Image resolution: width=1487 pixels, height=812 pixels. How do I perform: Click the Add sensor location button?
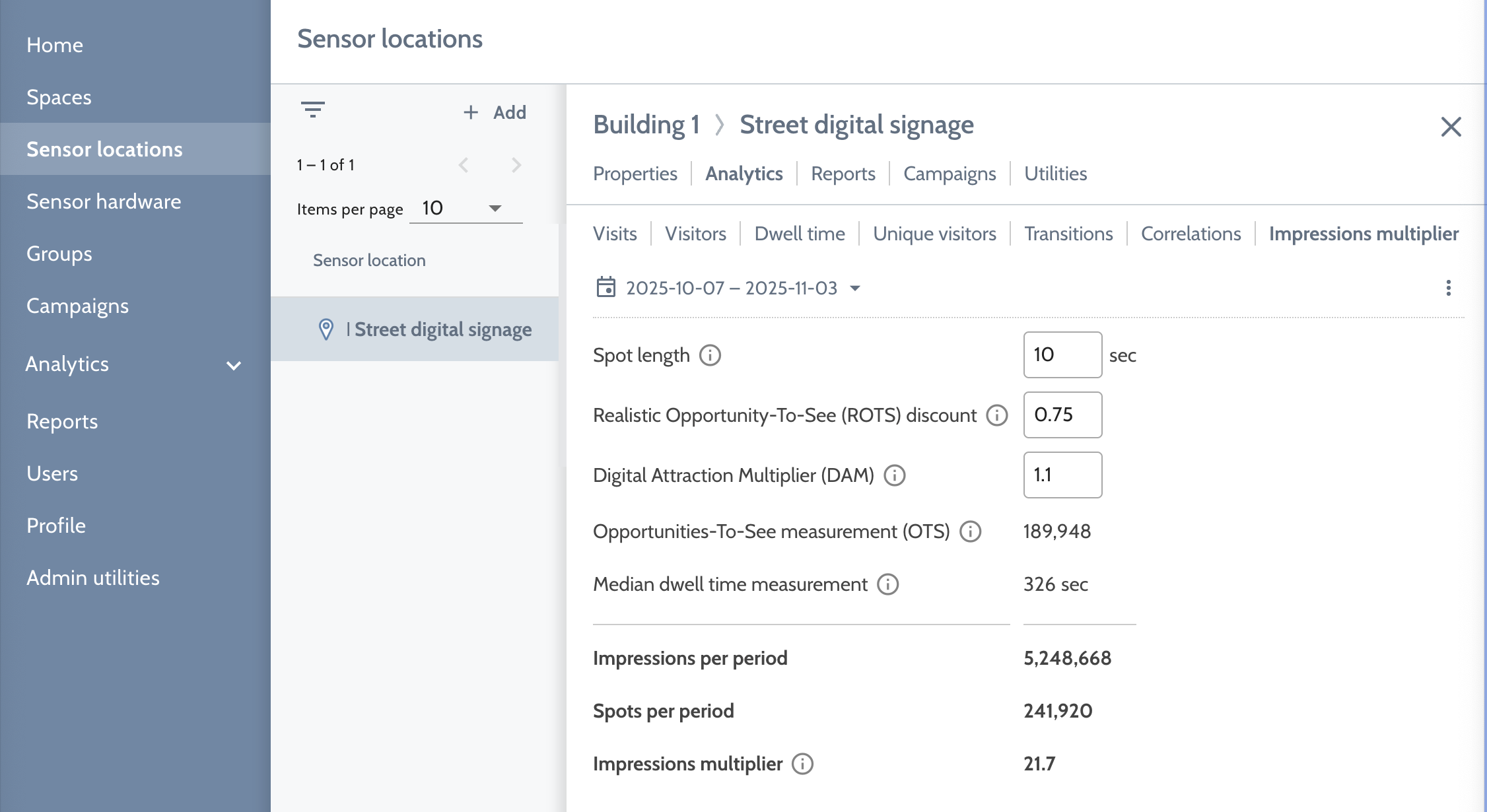pos(495,112)
